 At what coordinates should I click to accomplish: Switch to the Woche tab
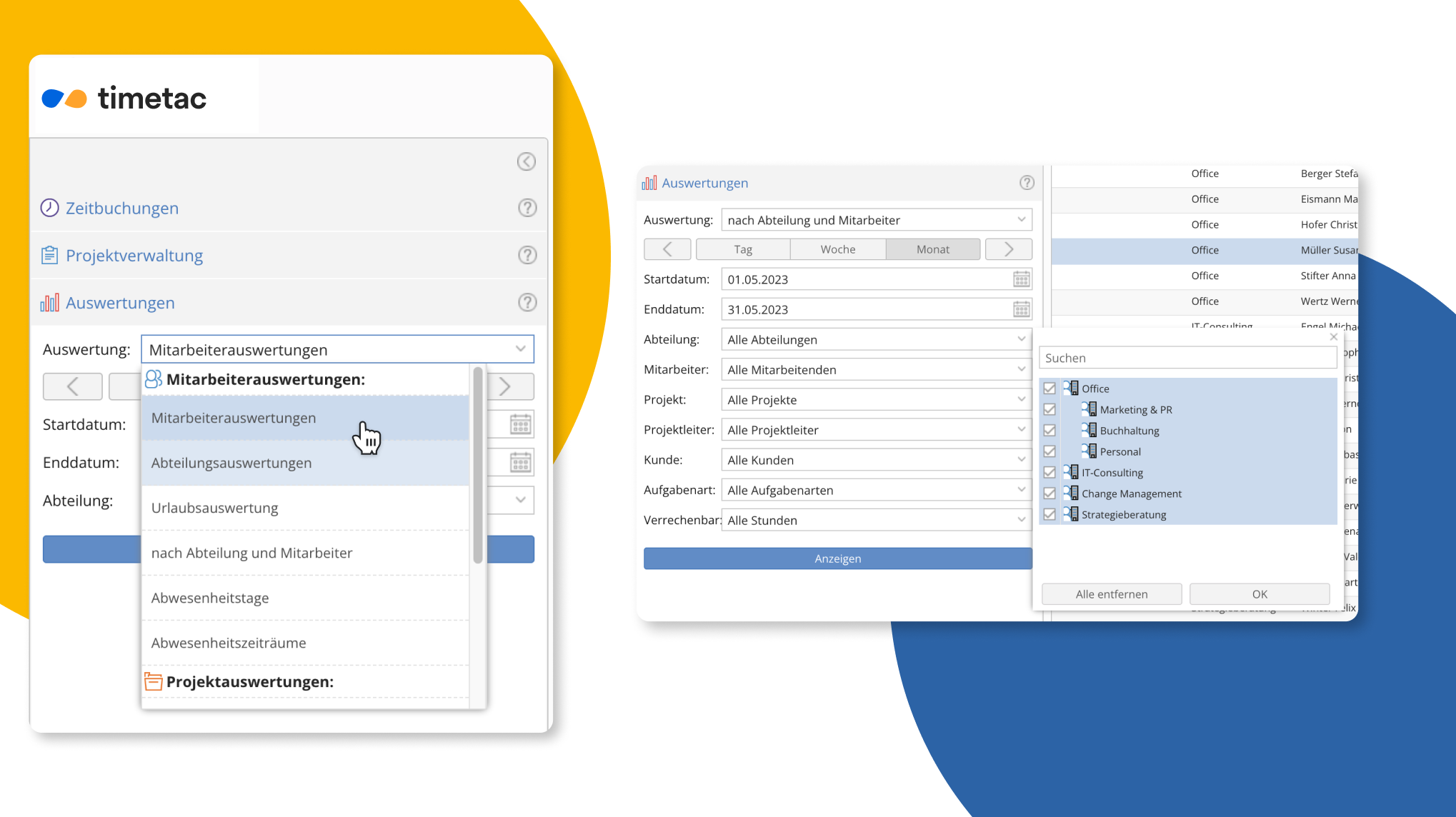pyautogui.click(x=838, y=249)
